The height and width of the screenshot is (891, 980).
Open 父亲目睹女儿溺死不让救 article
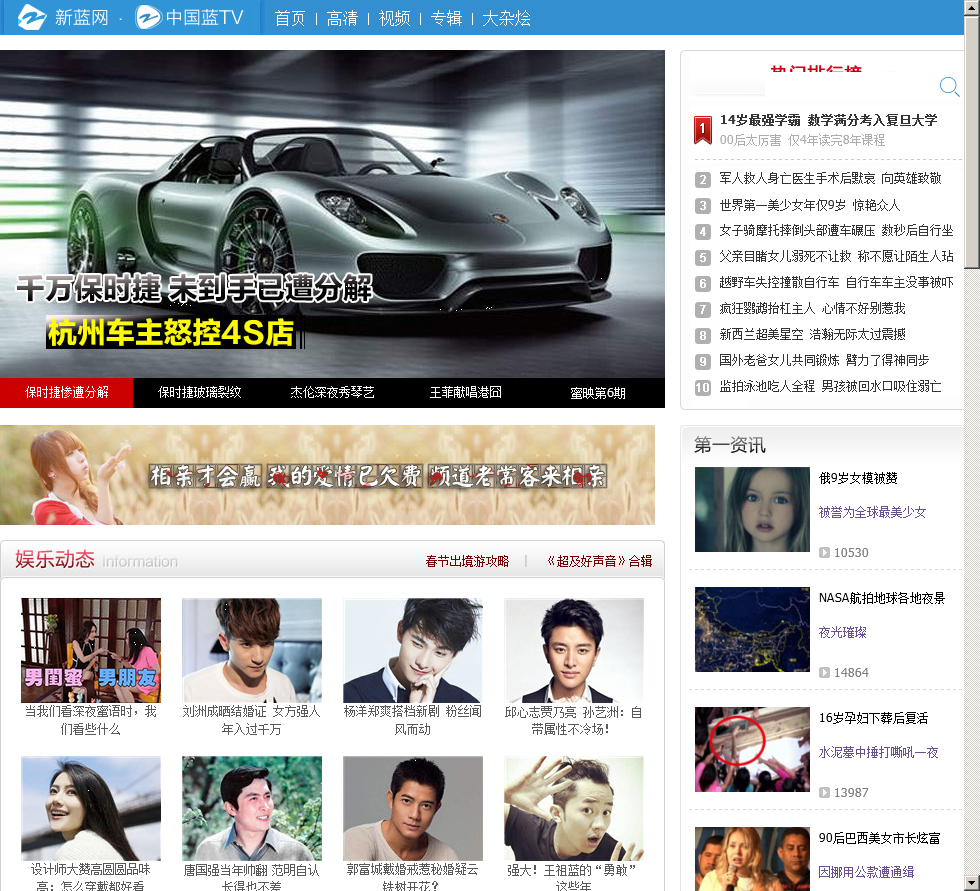(x=836, y=257)
